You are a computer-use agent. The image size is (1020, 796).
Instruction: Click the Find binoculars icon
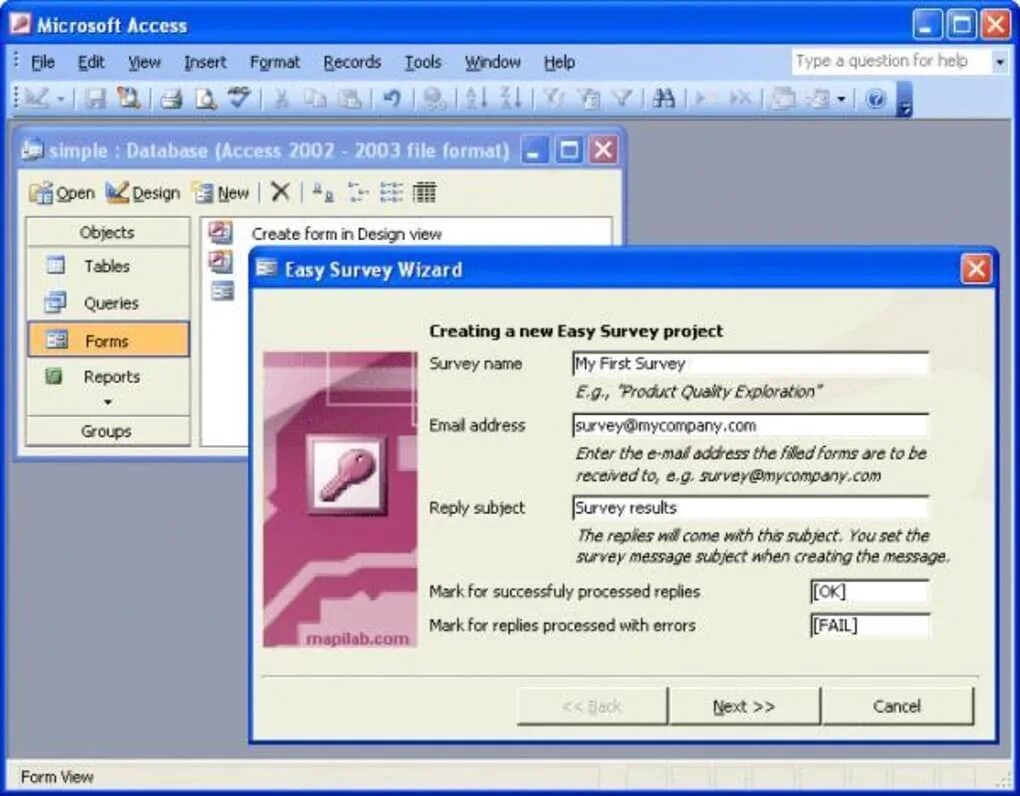(x=664, y=99)
